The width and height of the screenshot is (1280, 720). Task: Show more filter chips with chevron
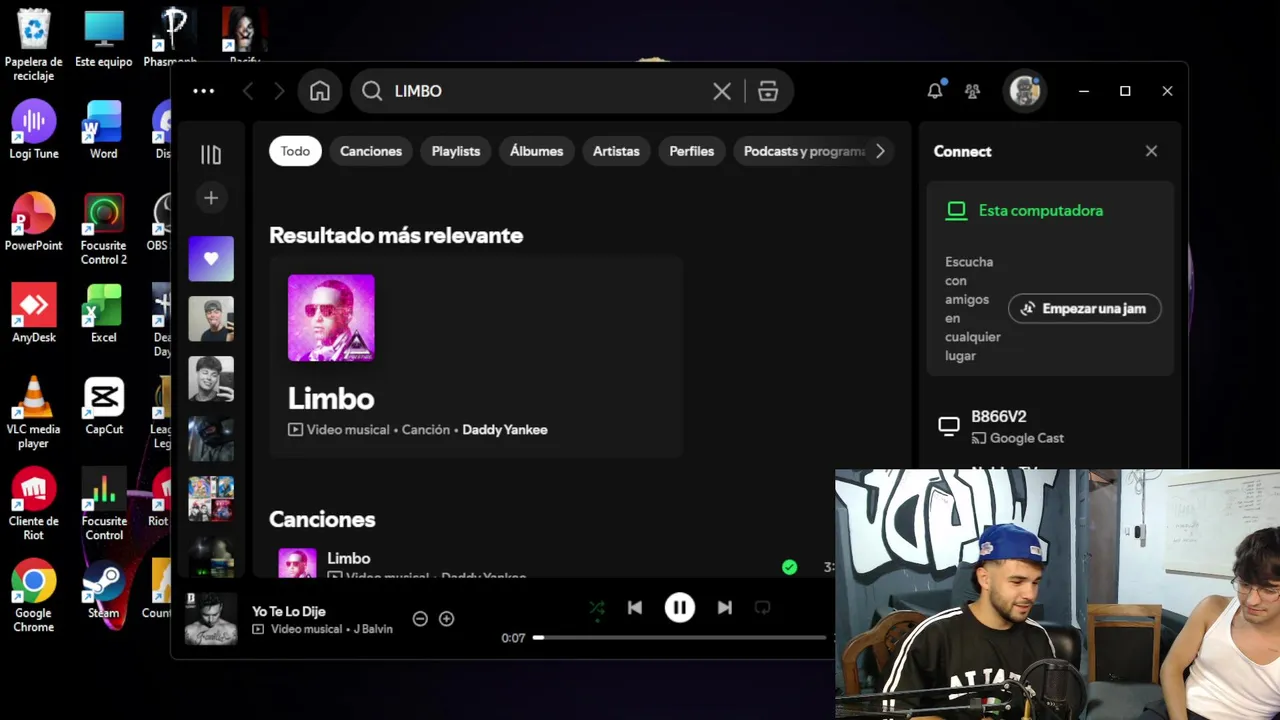(x=880, y=151)
